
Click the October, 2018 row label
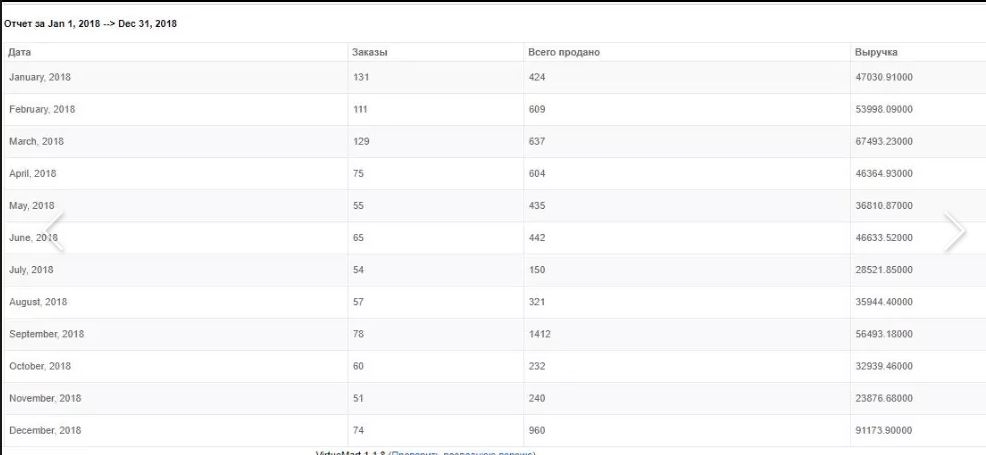(x=40, y=366)
